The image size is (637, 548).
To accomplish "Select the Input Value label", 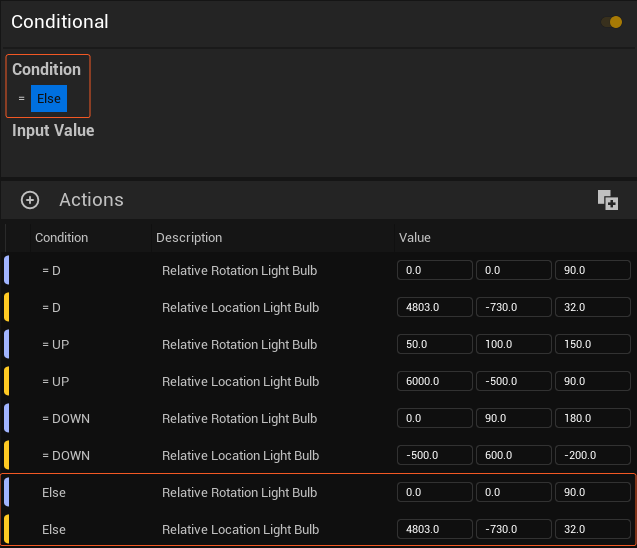I will (53, 131).
